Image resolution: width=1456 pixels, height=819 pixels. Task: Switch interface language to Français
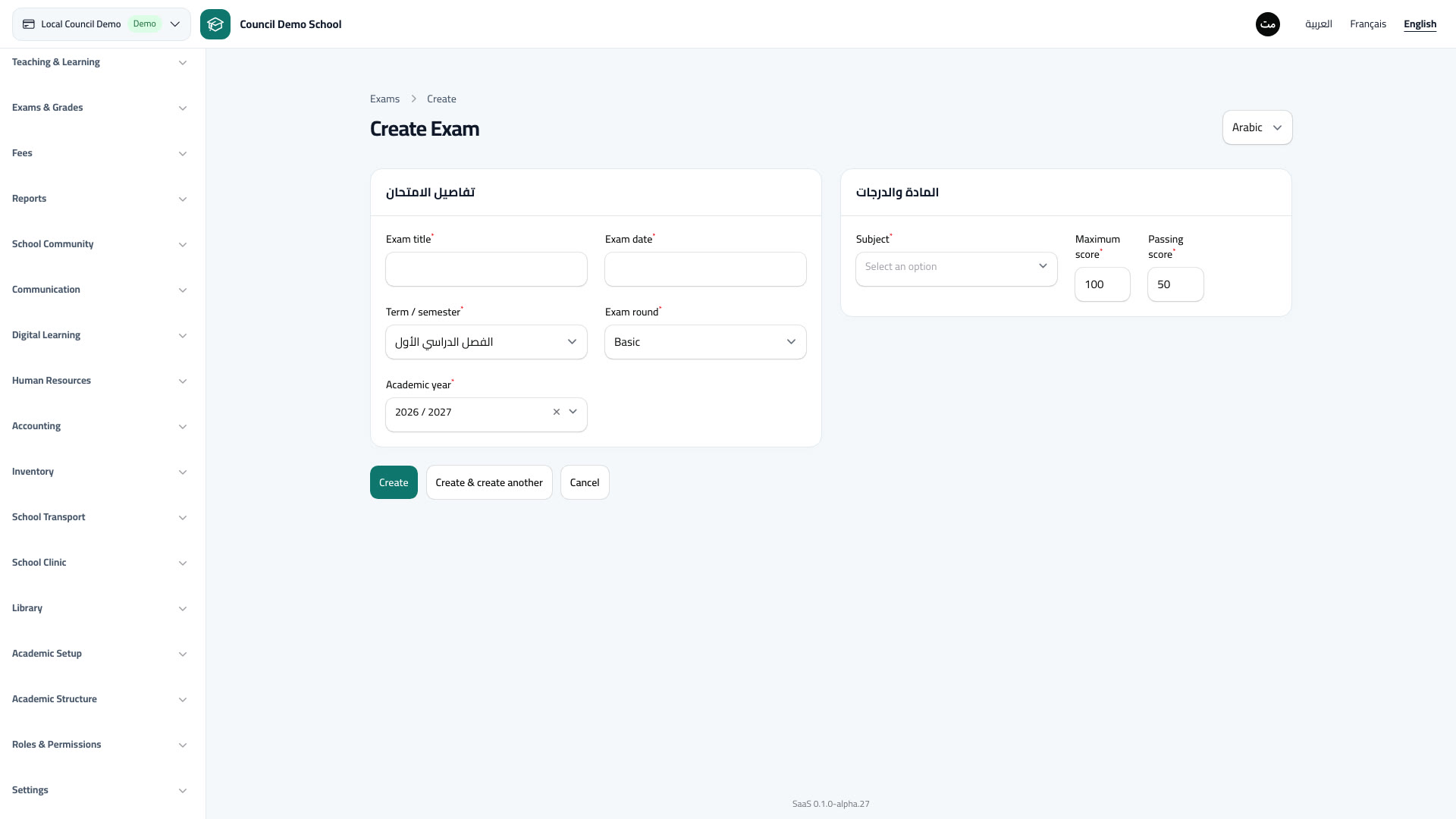1368,24
